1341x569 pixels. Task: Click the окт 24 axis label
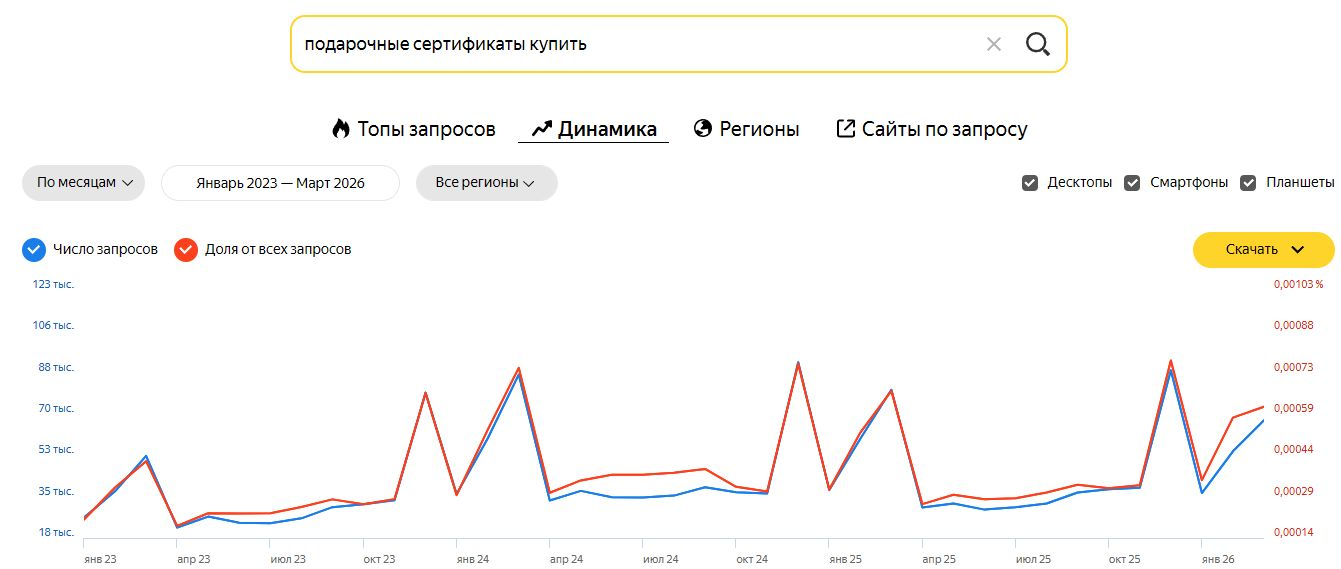(752, 559)
